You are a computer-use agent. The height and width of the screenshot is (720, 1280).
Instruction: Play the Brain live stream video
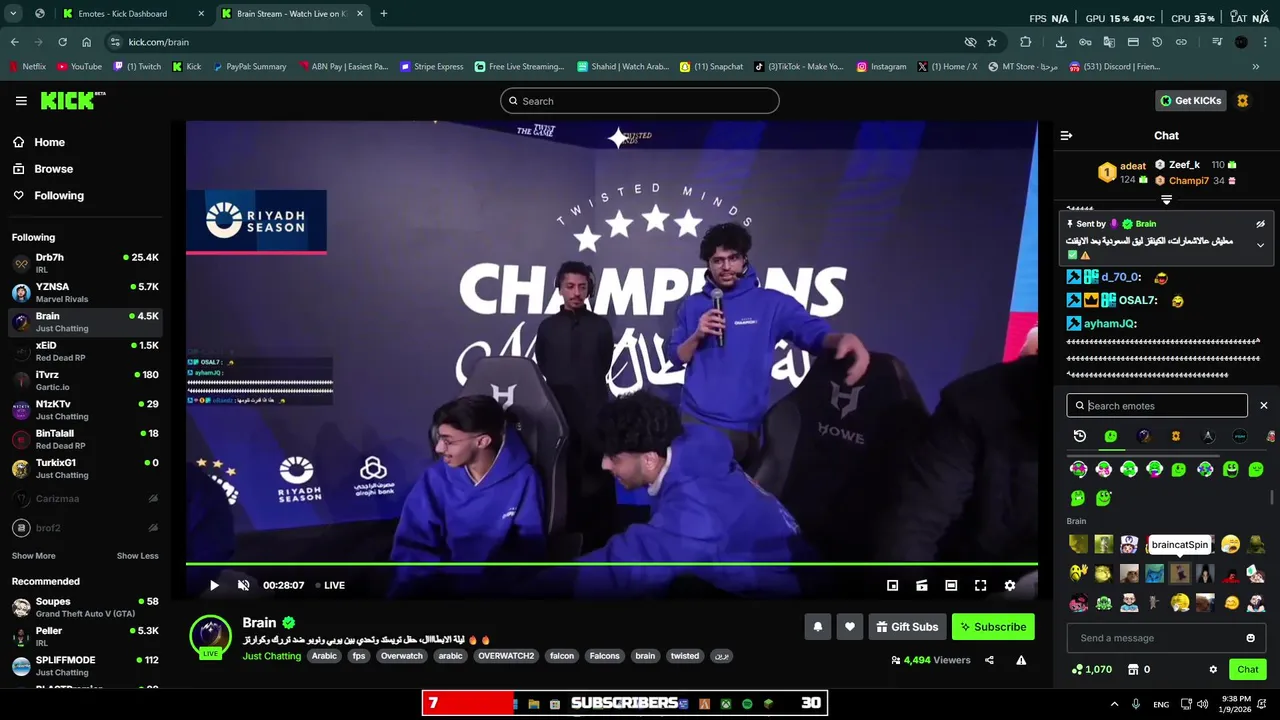214,585
